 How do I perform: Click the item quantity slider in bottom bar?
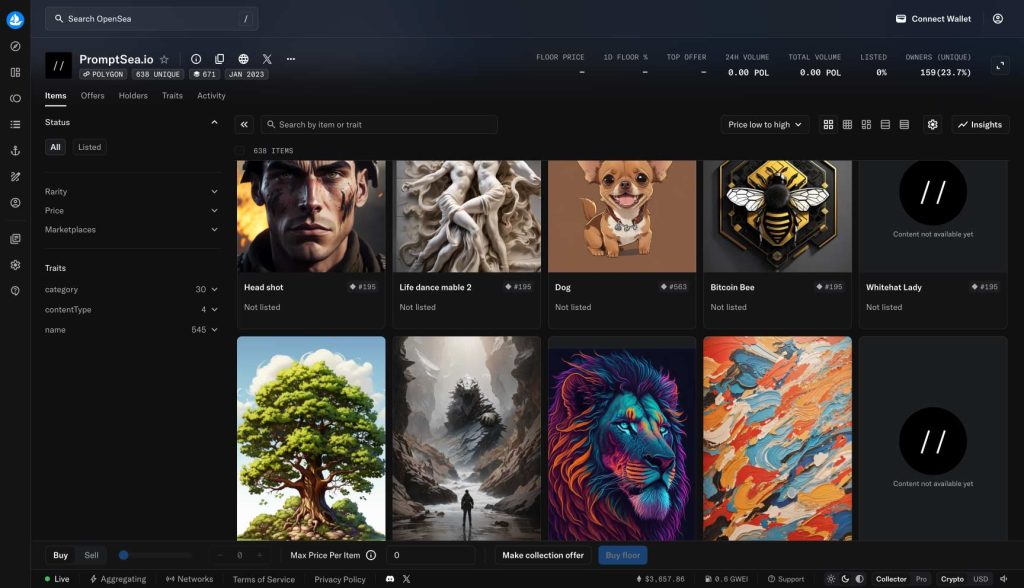[x=155, y=555]
